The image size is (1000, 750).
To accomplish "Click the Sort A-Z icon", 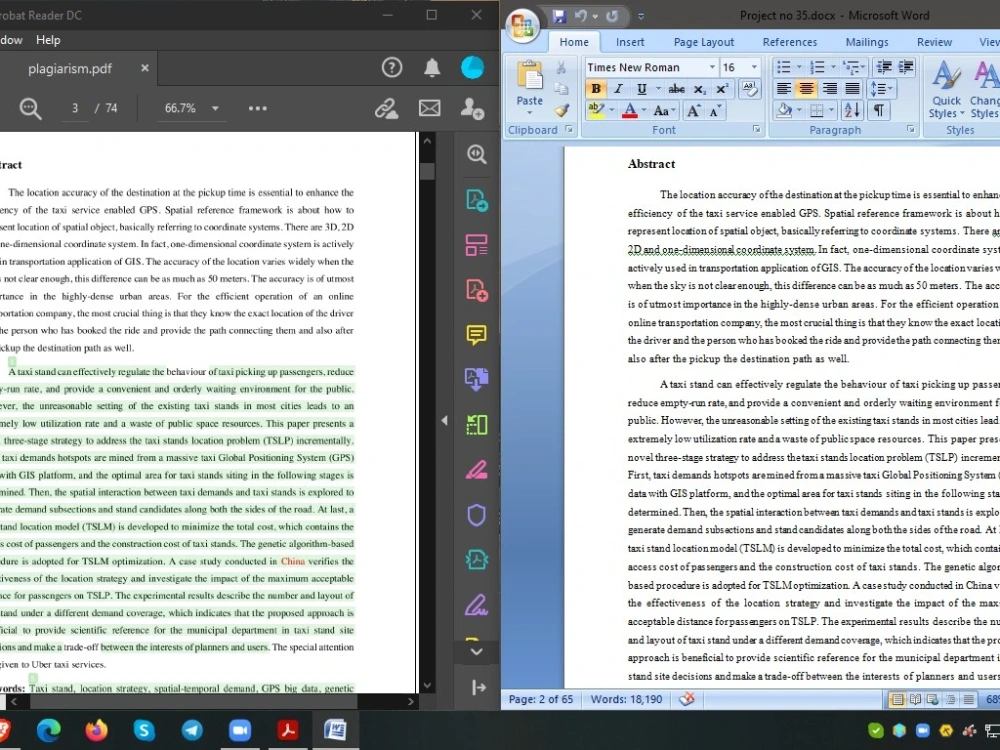I will point(853,110).
